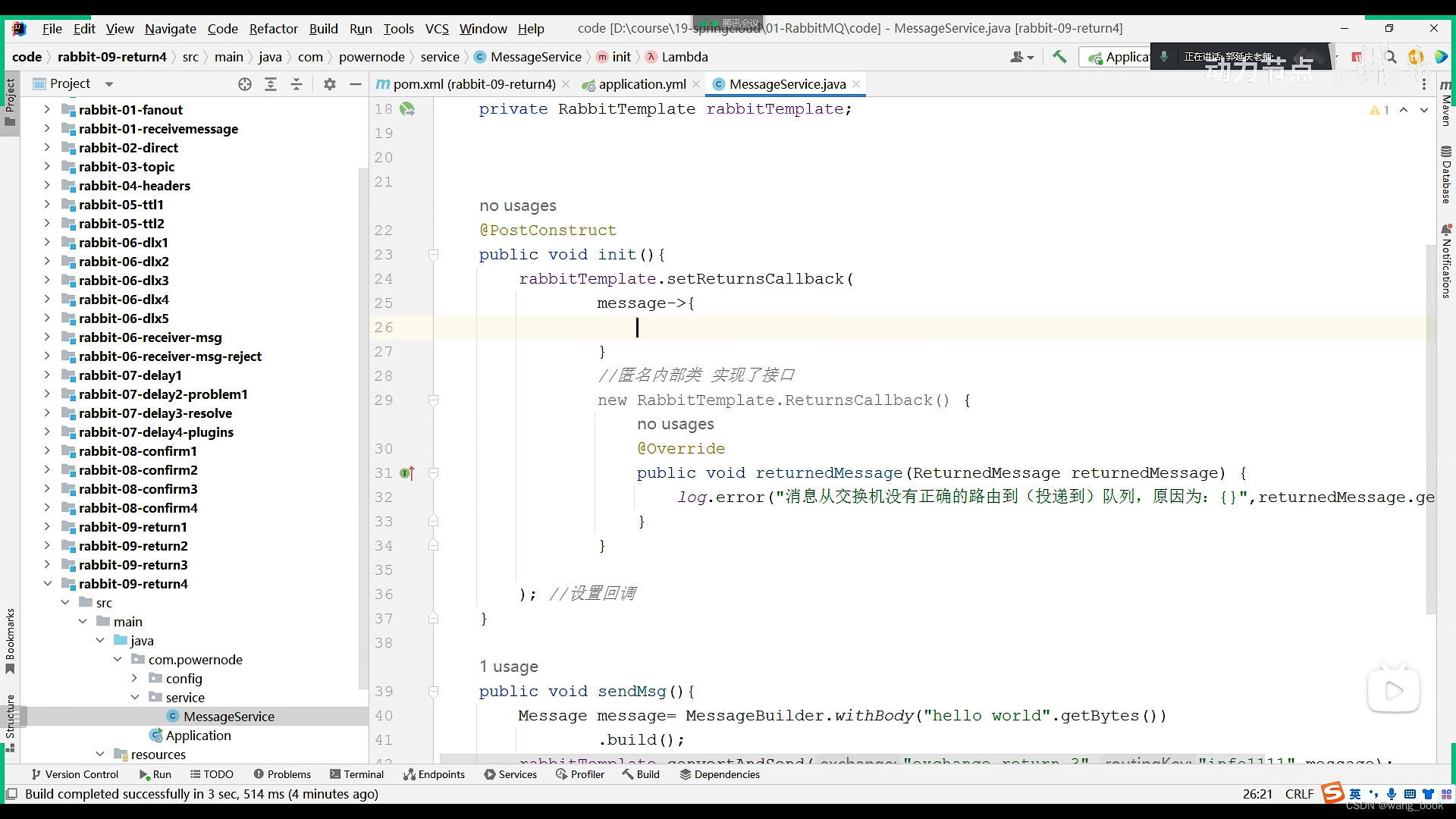Image resolution: width=1456 pixels, height=819 pixels.
Task: Open the Terminal tool window
Action: [356, 774]
